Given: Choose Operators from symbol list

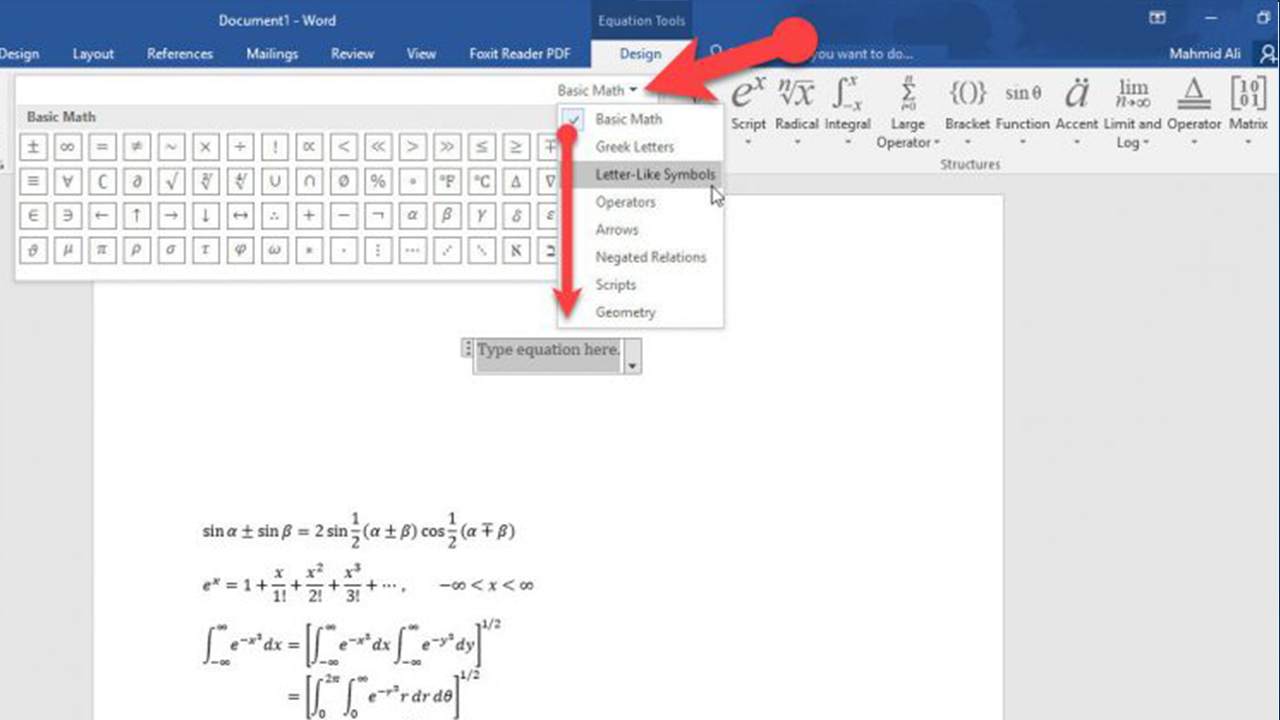Looking at the screenshot, I should [x=640, y=202].
